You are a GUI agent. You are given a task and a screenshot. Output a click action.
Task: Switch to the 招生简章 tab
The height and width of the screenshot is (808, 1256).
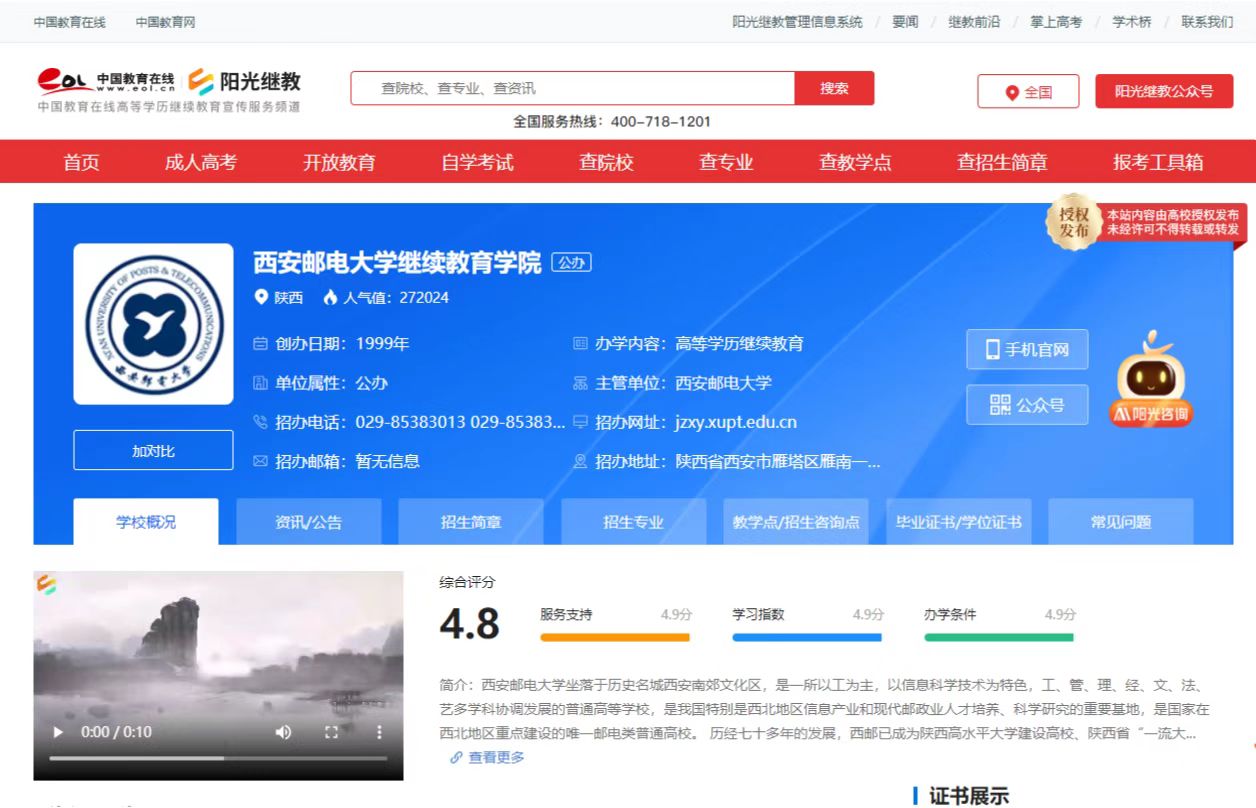click(471, 522)
